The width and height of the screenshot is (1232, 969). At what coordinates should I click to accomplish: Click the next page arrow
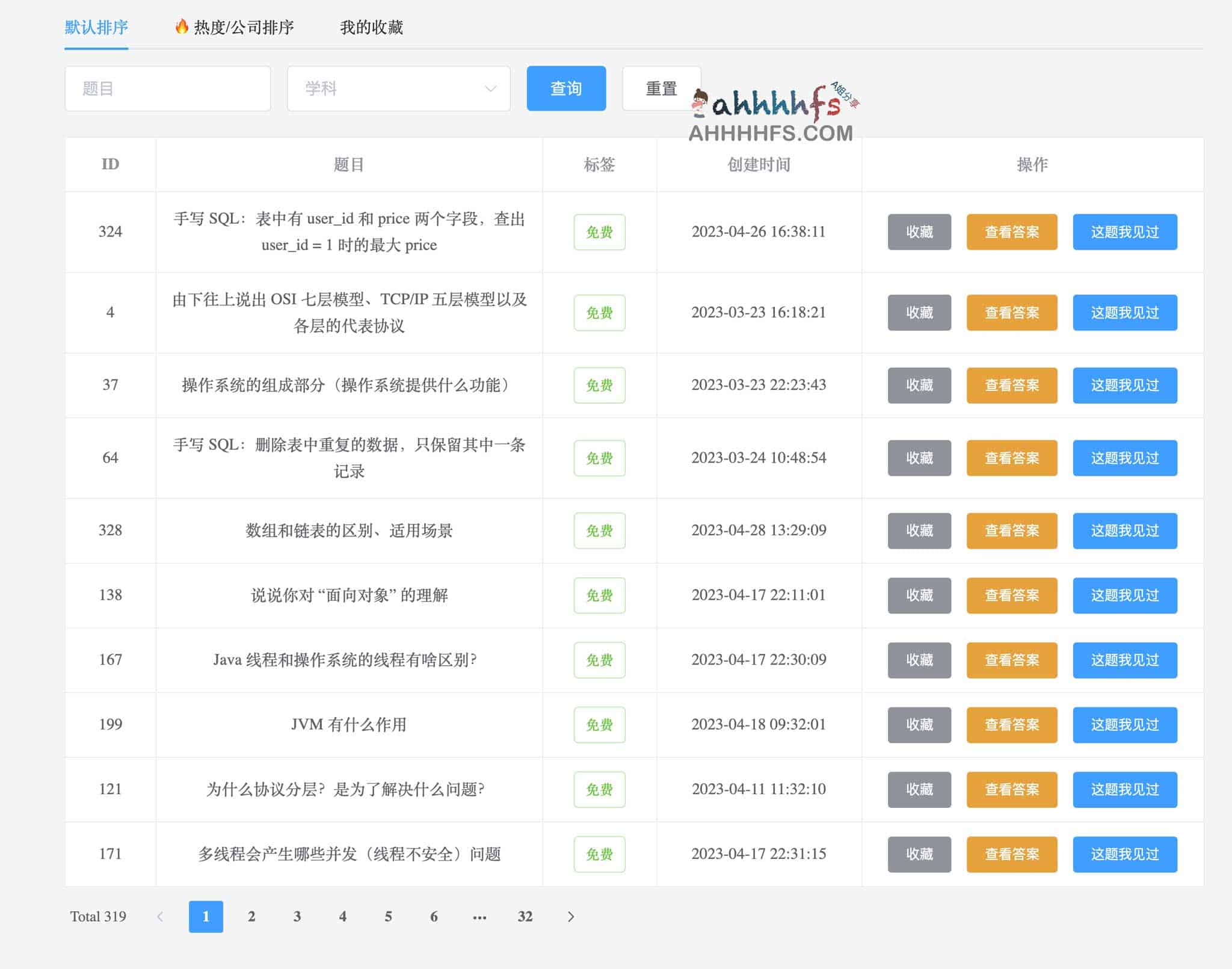pyautogui.click(x=570, y=917)
